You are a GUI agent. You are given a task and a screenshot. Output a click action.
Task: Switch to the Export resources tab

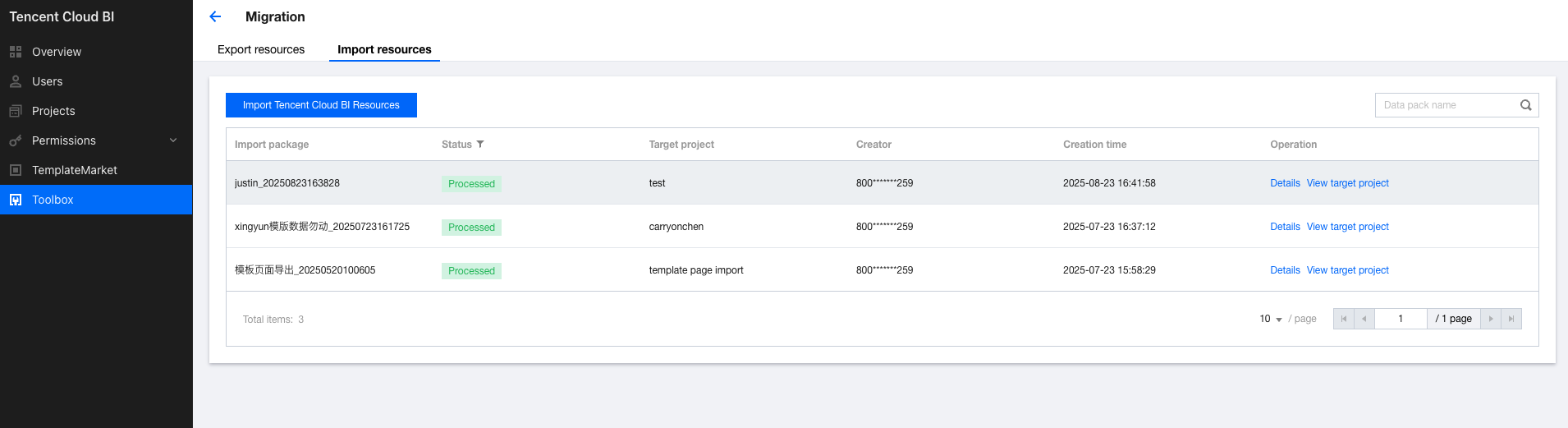click(x=261, y=49)
